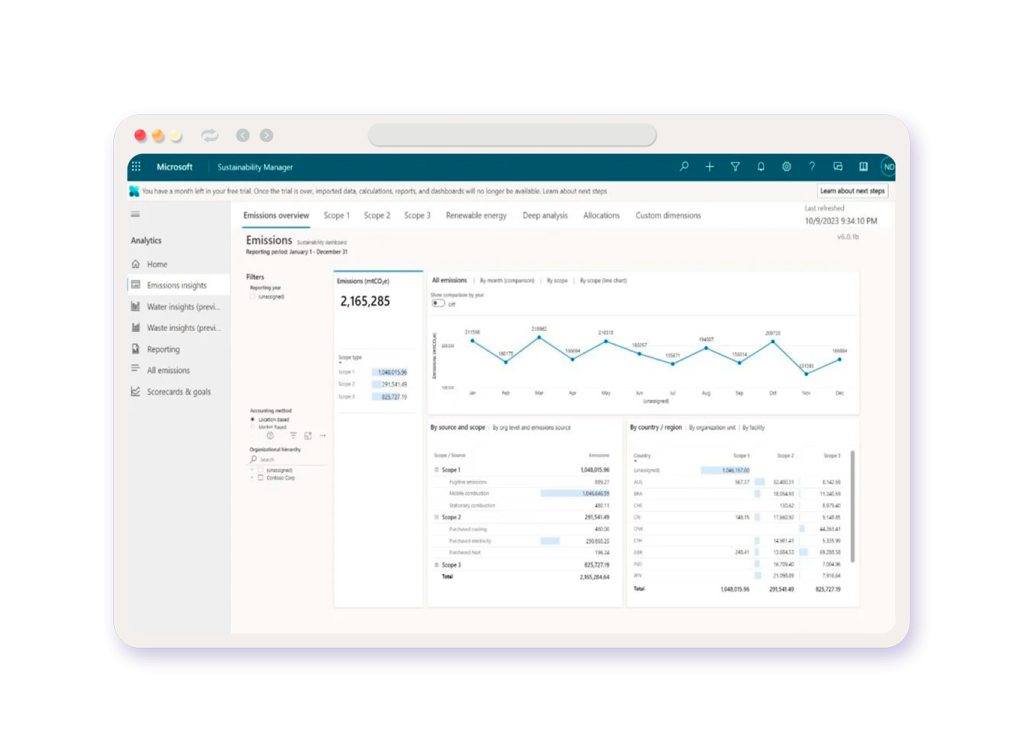Click info icon below Accounting method
Screen dimensions: 1024x749
click(270, 436)
